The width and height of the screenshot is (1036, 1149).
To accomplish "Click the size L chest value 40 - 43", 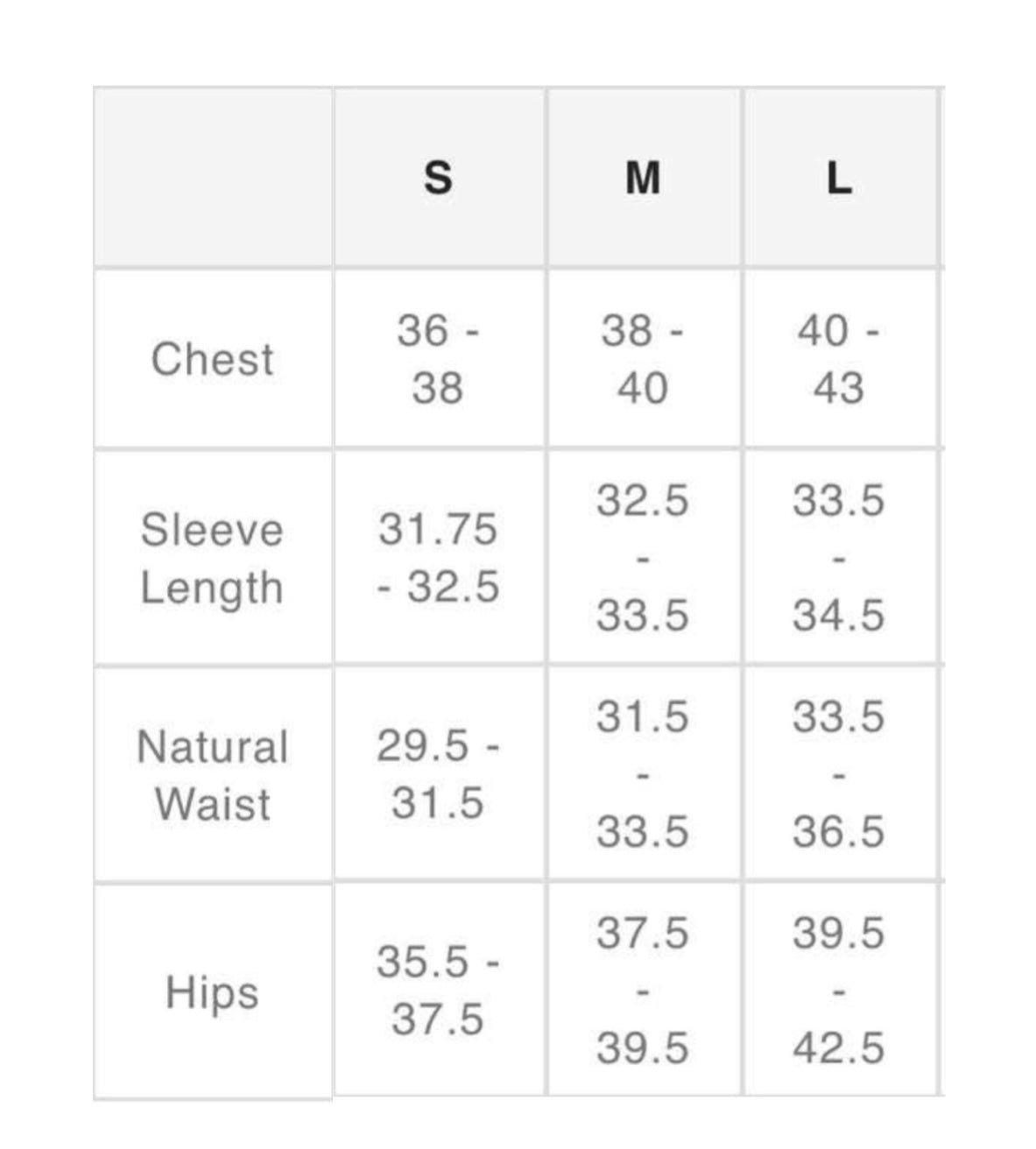I will point(839,359).
